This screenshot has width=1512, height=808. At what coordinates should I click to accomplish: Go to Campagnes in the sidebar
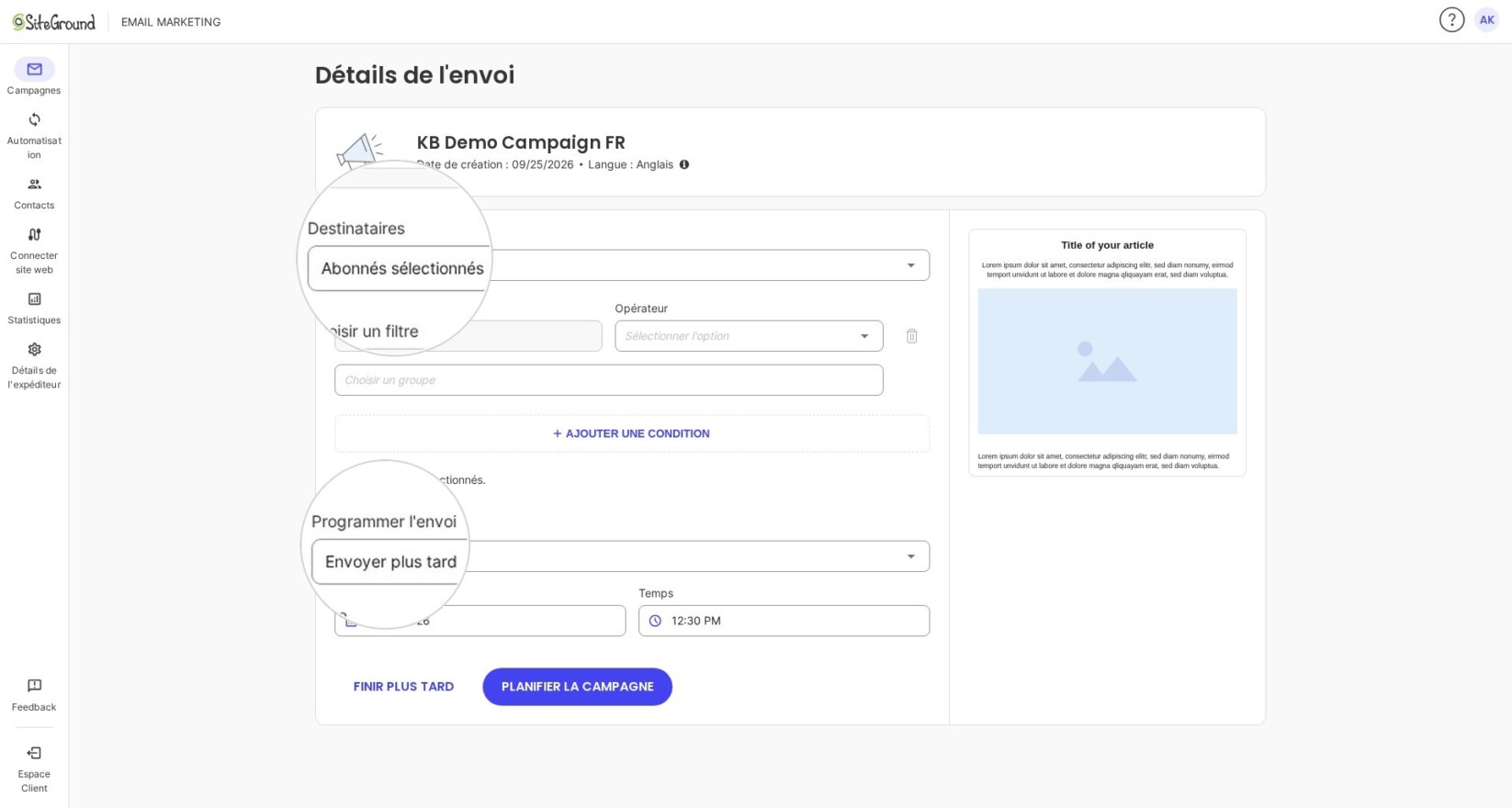click(x=34, y=77)
